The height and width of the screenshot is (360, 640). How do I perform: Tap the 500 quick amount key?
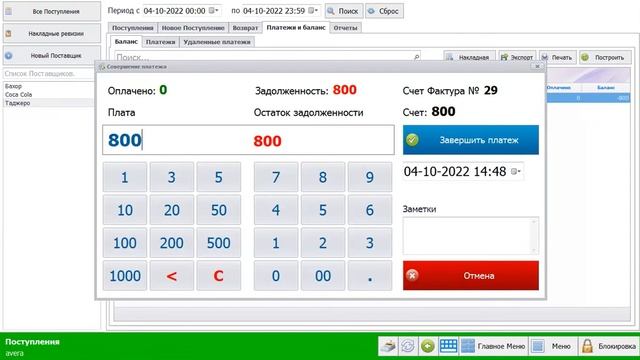(x=219, y=243)
